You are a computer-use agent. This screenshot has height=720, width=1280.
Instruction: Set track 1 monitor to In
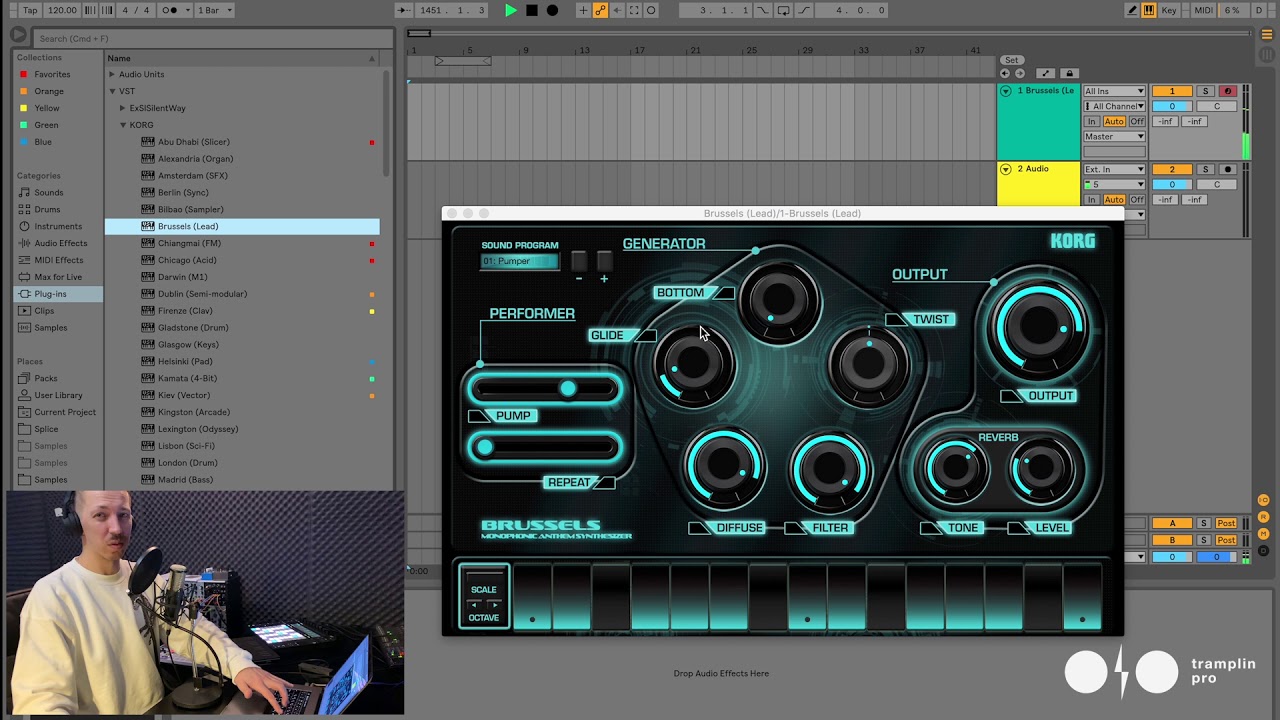(1092, 121)
